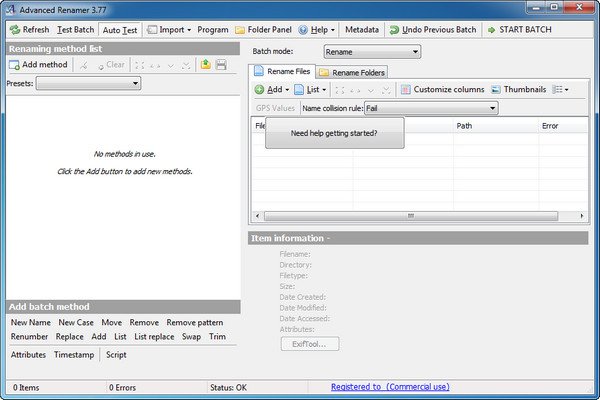Click the Path column header

pos(496,126)
